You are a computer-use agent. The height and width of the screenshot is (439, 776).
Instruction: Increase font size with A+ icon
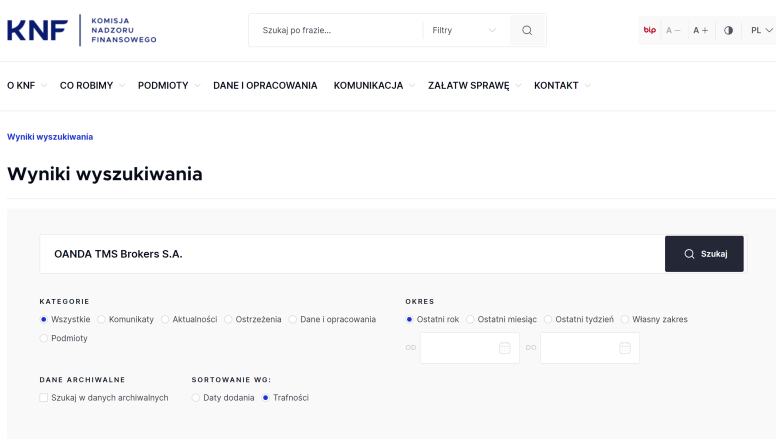point(701,30)
